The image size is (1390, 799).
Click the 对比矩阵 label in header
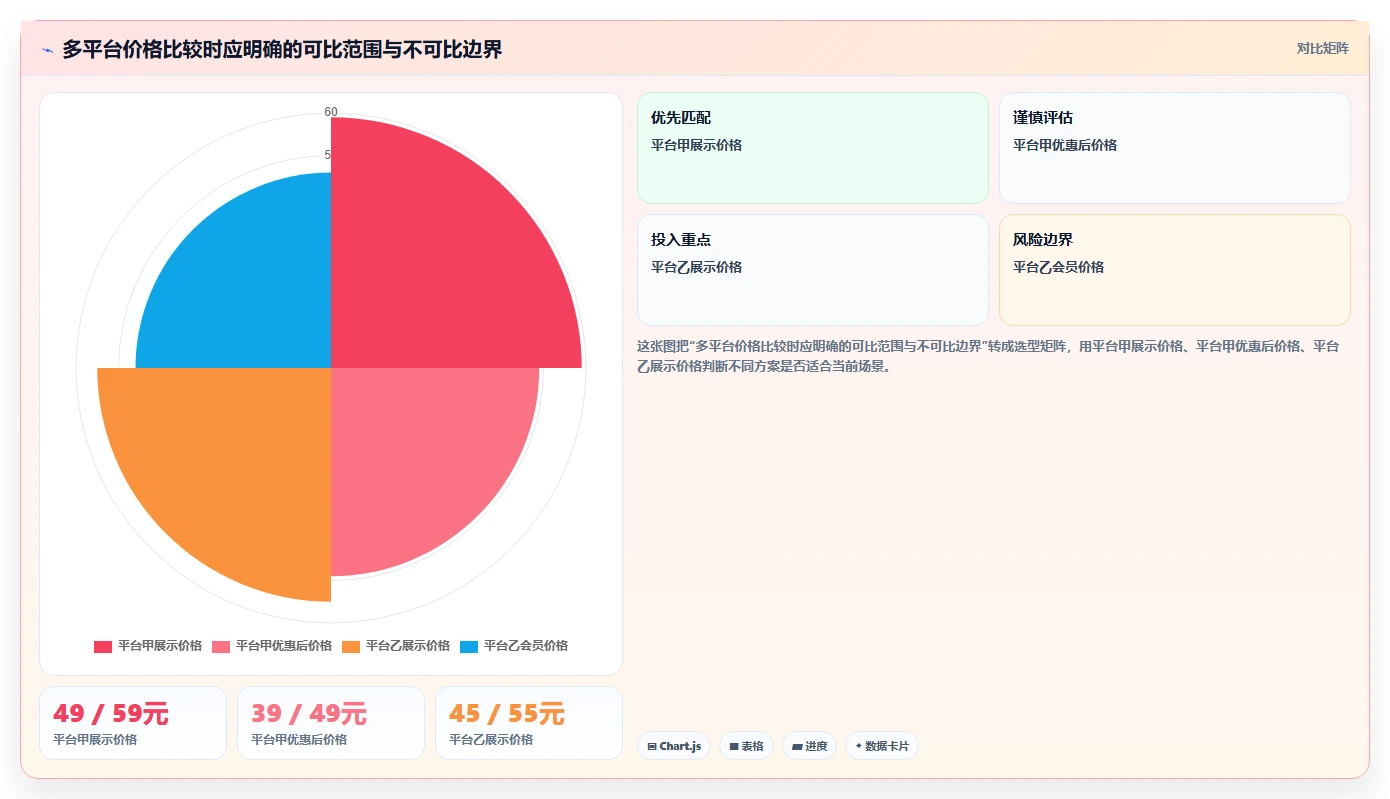[x=1322, y=49]
